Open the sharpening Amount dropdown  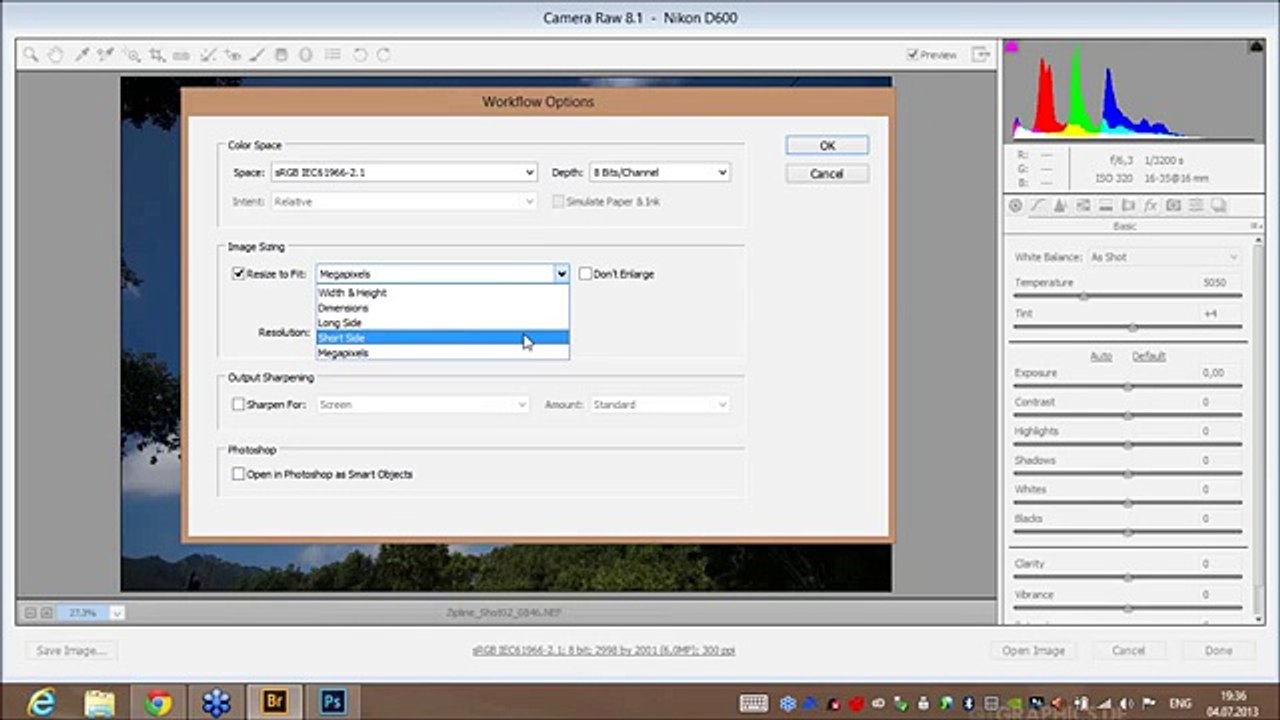659,405
